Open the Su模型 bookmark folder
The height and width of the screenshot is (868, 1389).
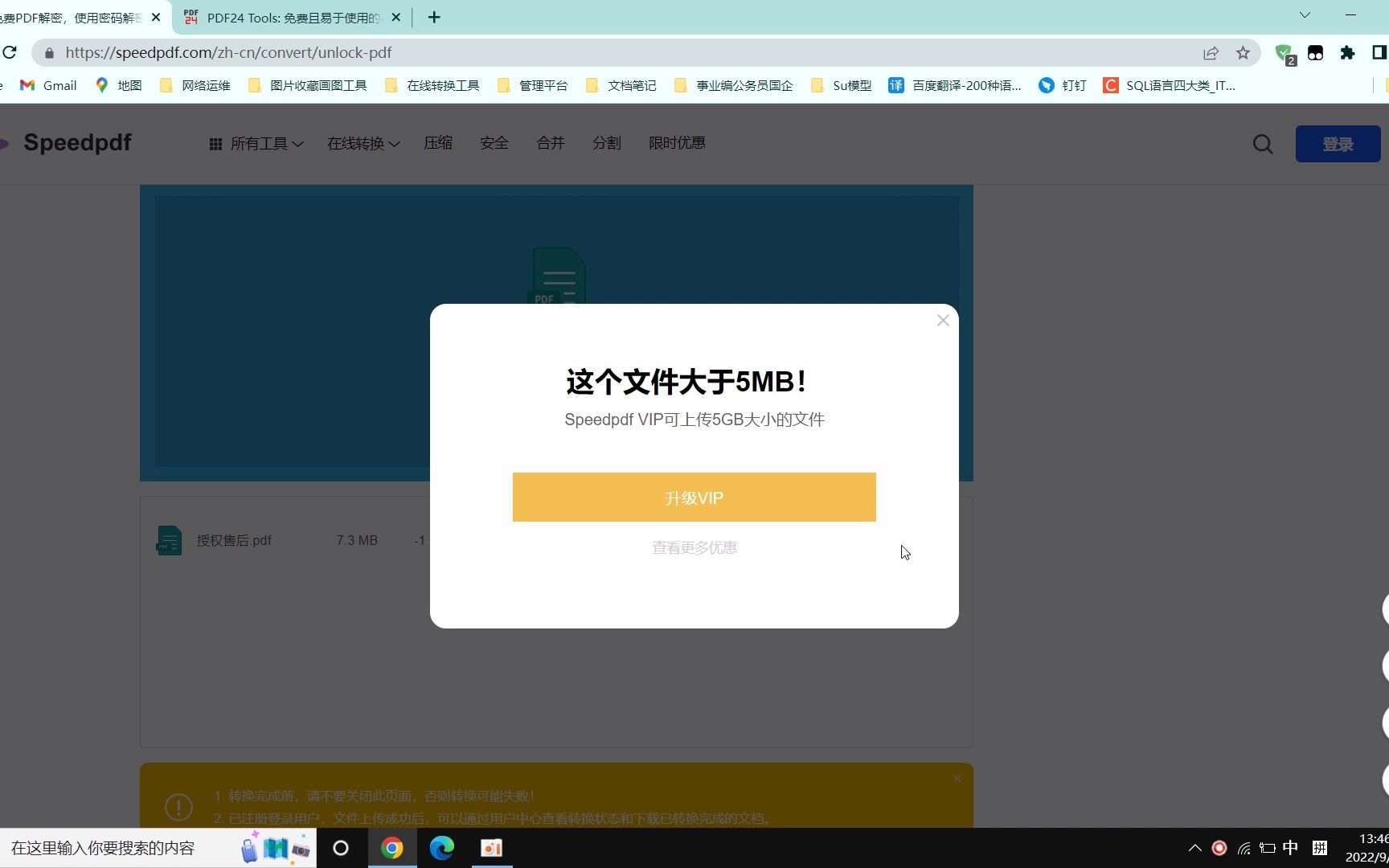point(841,85)
